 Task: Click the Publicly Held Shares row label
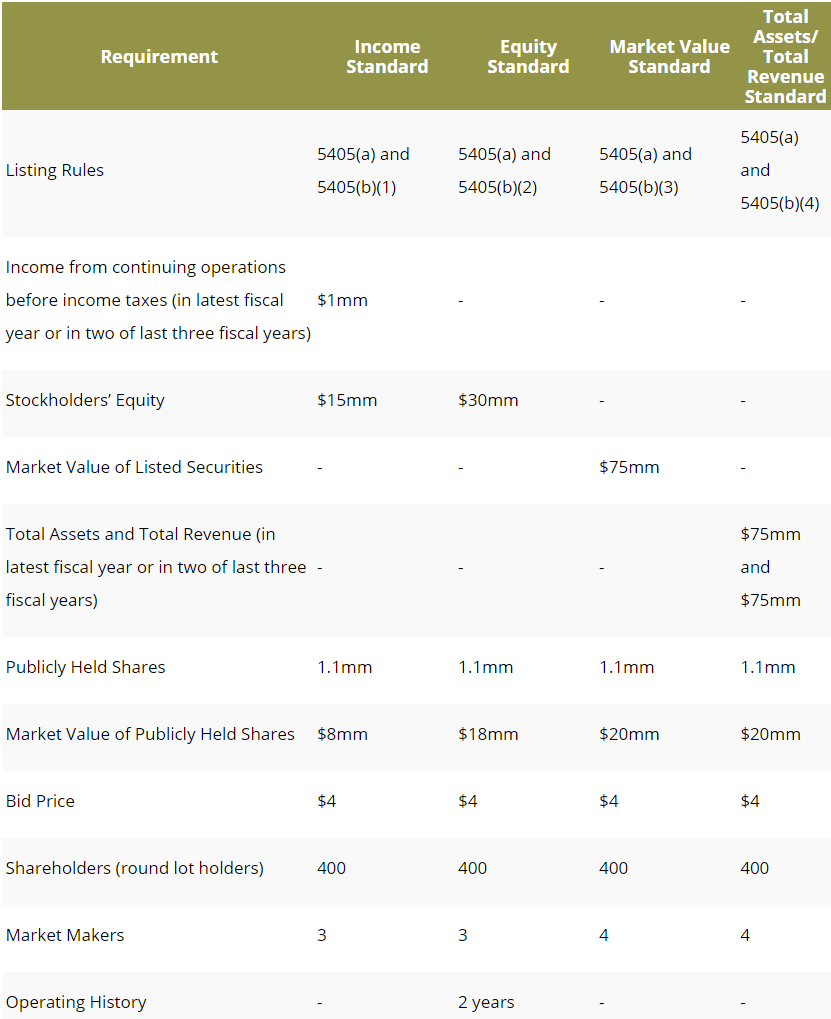point(86,667)
